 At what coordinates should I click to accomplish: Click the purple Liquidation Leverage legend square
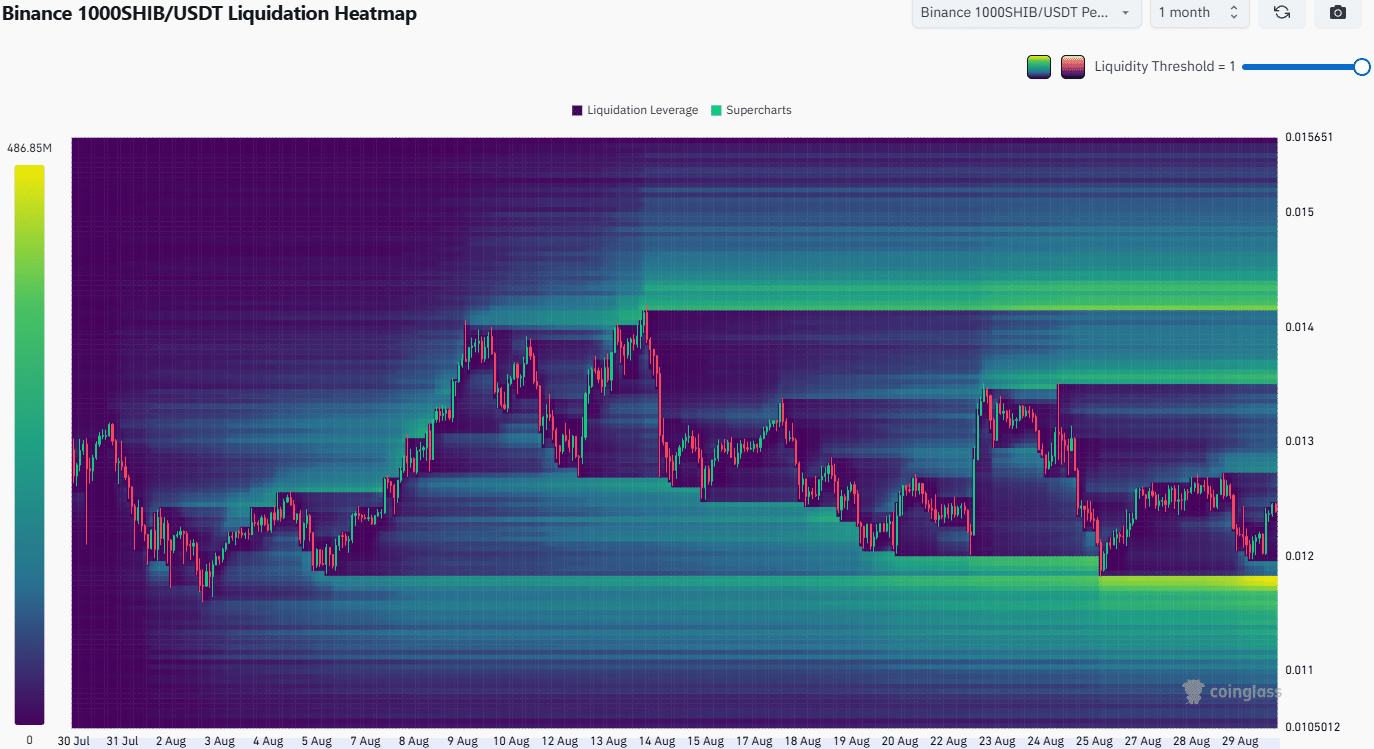pos(577,110)
